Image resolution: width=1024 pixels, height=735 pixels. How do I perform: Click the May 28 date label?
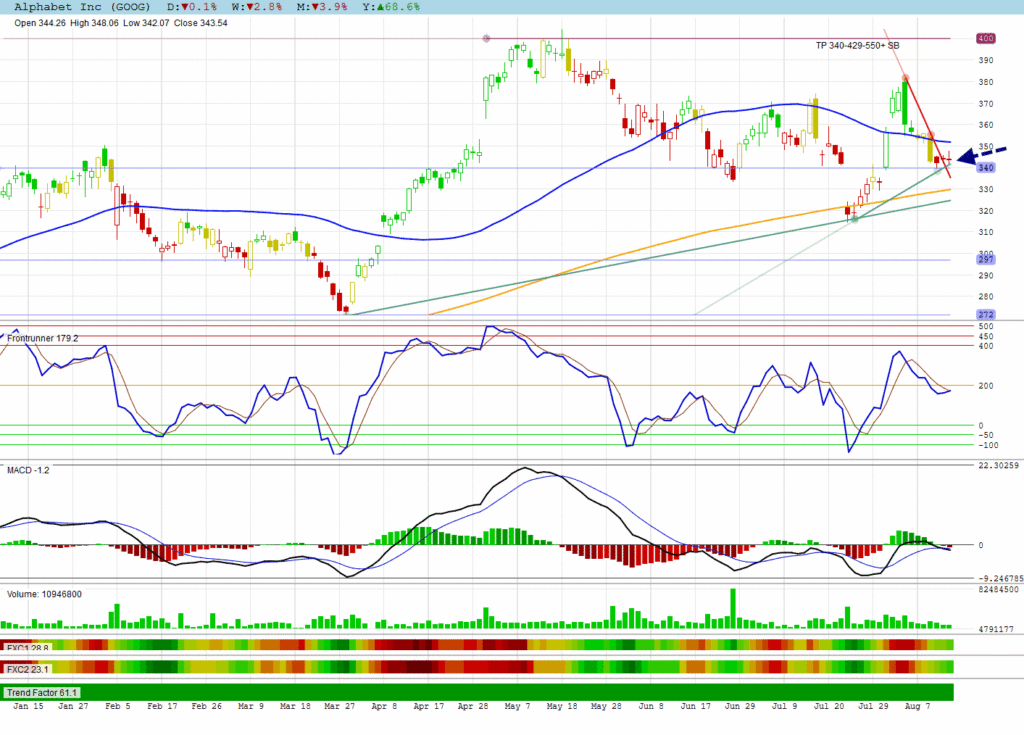(x=606, y=706)
